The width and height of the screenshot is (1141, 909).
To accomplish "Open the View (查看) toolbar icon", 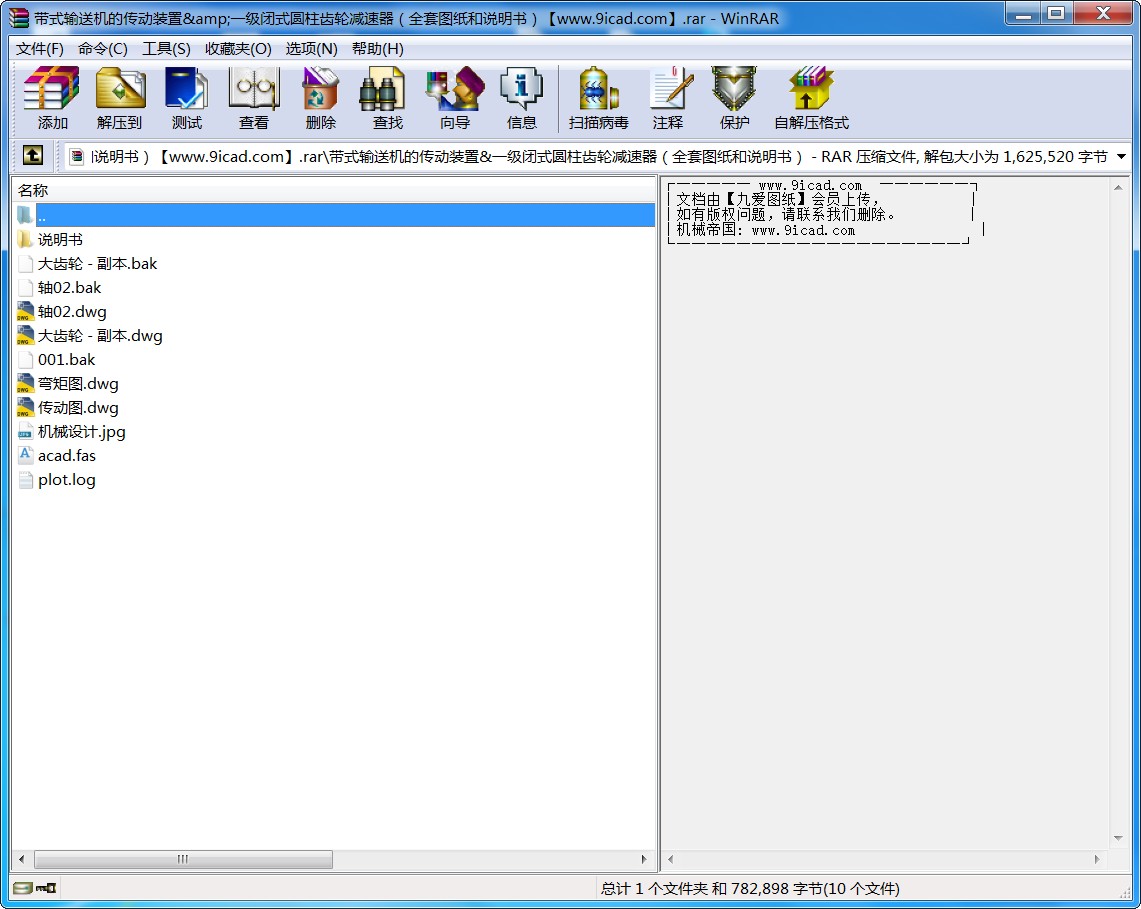I will [253, 97].
